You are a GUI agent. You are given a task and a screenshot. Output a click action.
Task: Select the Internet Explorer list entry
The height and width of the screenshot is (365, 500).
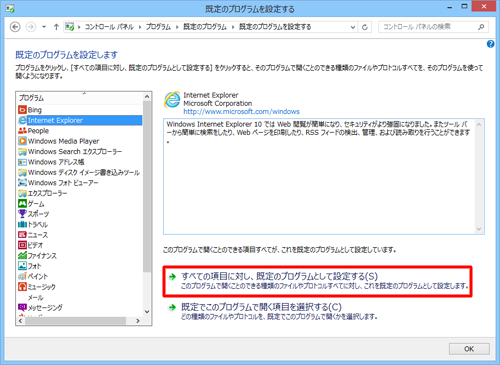pos(80,120)
